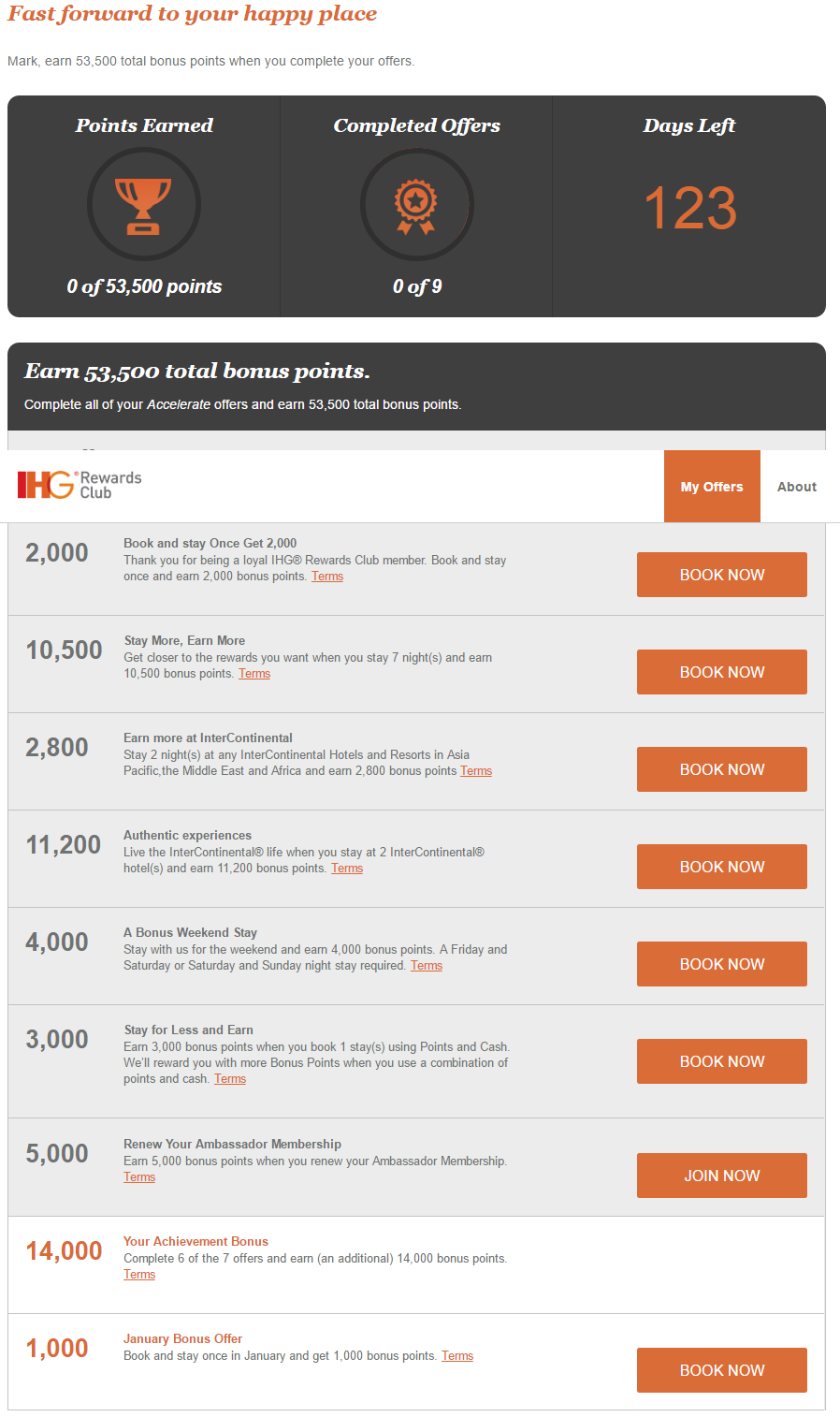Image resolution: width=840 pixels, height=1417 pixels.
Task: Click the ribbon badge icon under Completed Offers
Action: point(416,205)
